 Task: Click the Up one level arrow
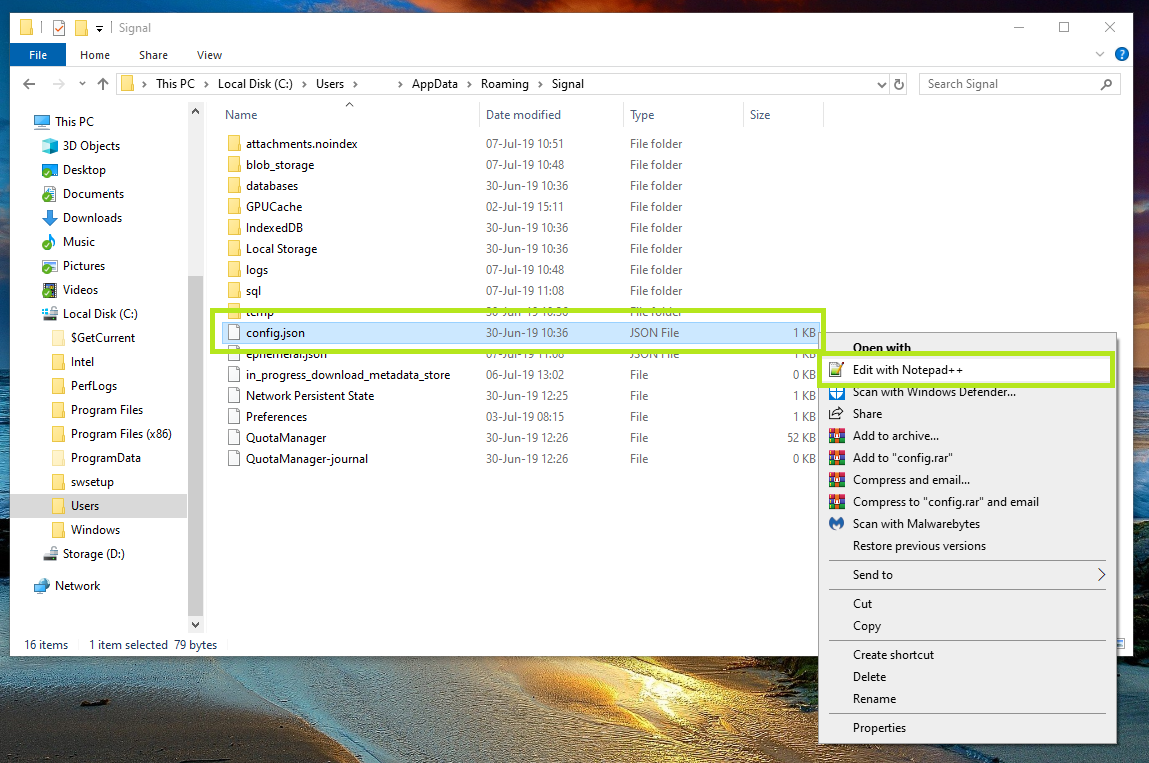click(103, 84)
